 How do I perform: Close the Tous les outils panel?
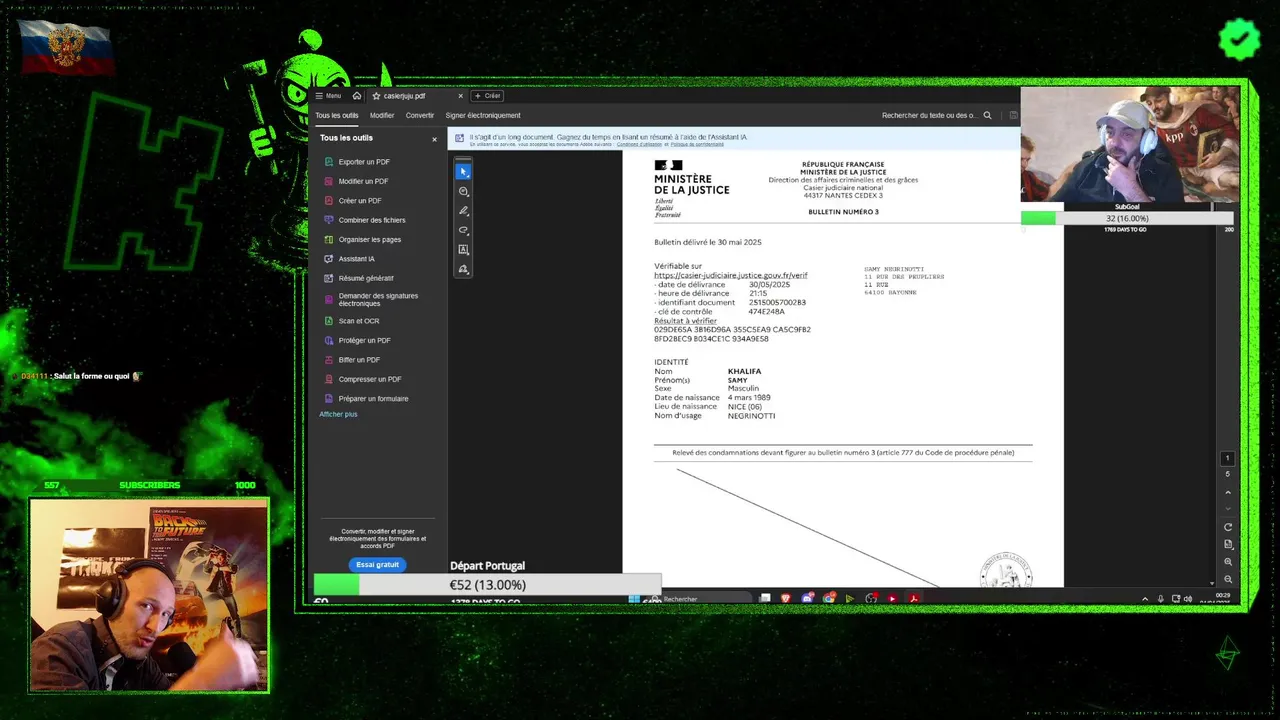click(x=434, y=139)
